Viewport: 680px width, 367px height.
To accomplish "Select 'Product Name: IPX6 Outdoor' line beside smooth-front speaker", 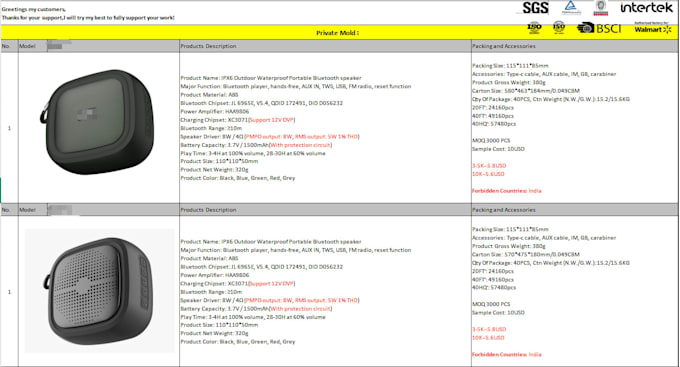I will (x=271, y=78).
